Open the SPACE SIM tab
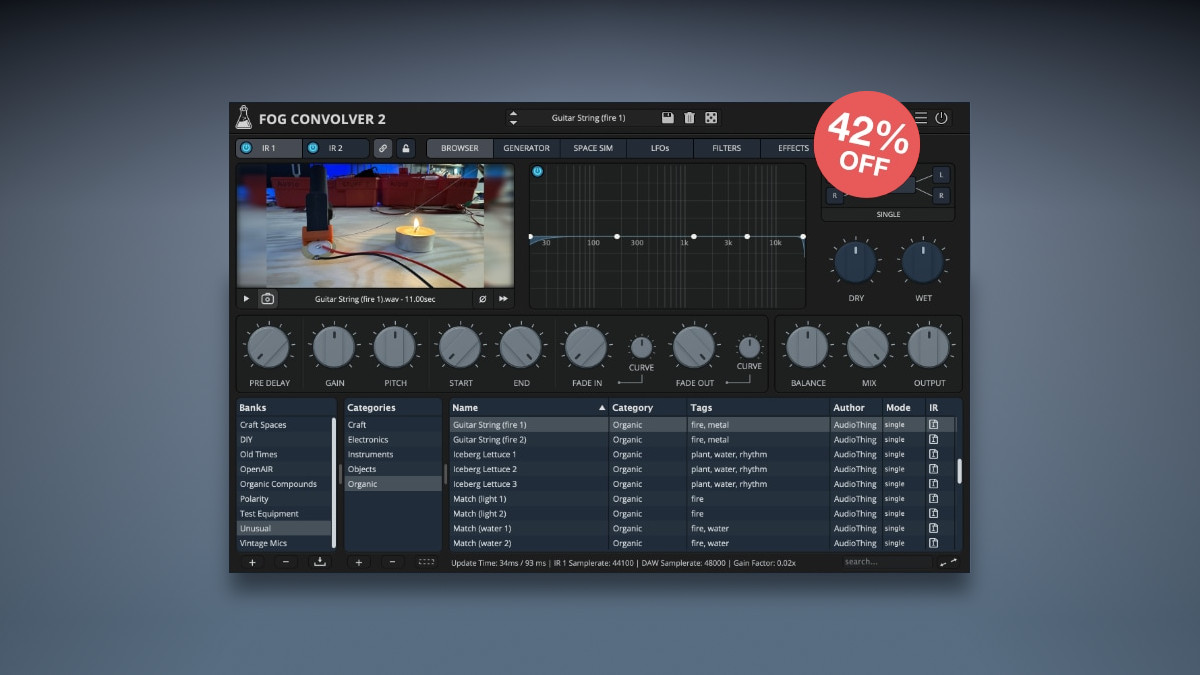The height and width of the screenshot is (675, 1200). [592, 148]
